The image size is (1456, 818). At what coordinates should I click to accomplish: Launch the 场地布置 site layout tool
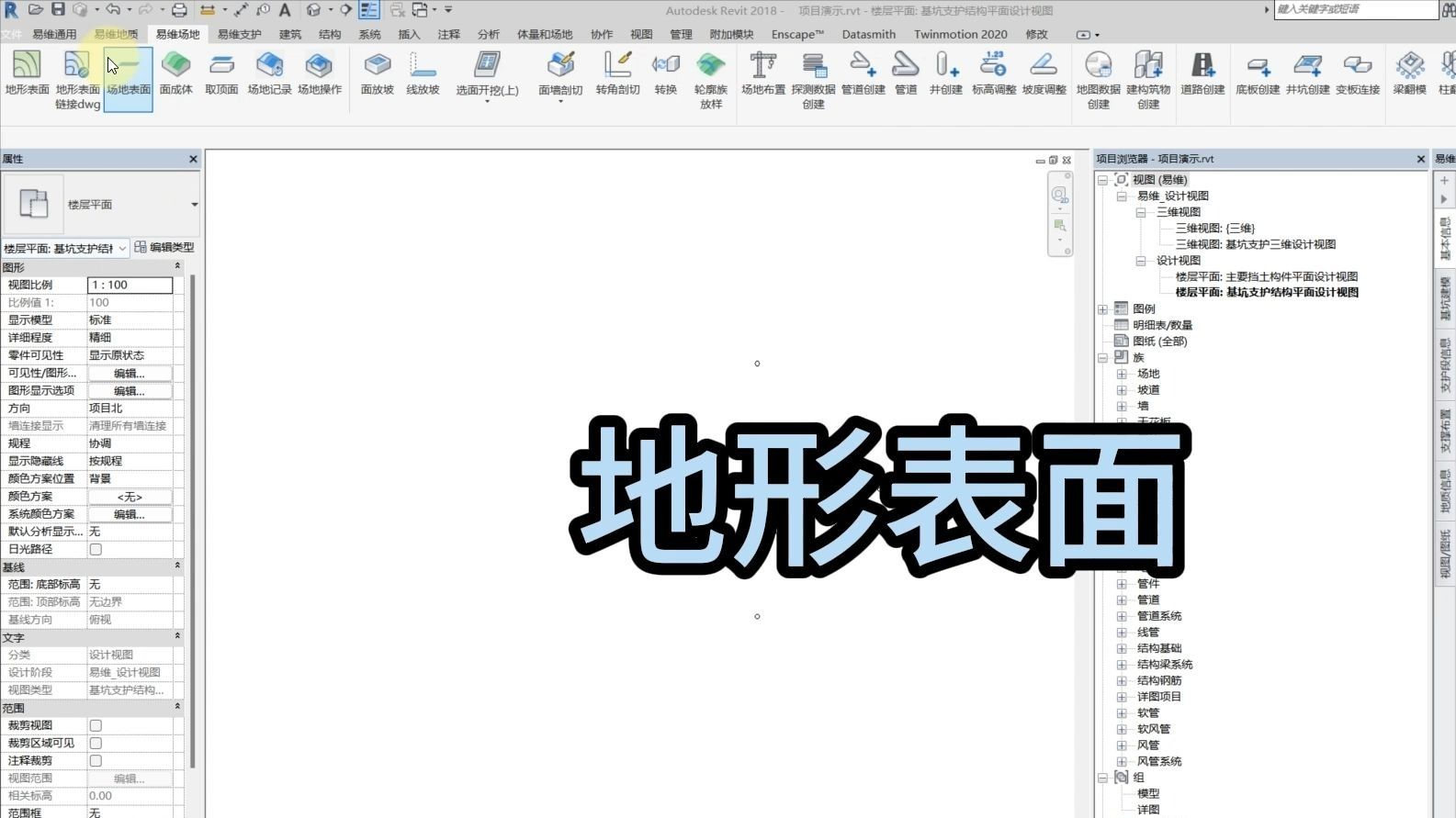(x=762, y=73)
